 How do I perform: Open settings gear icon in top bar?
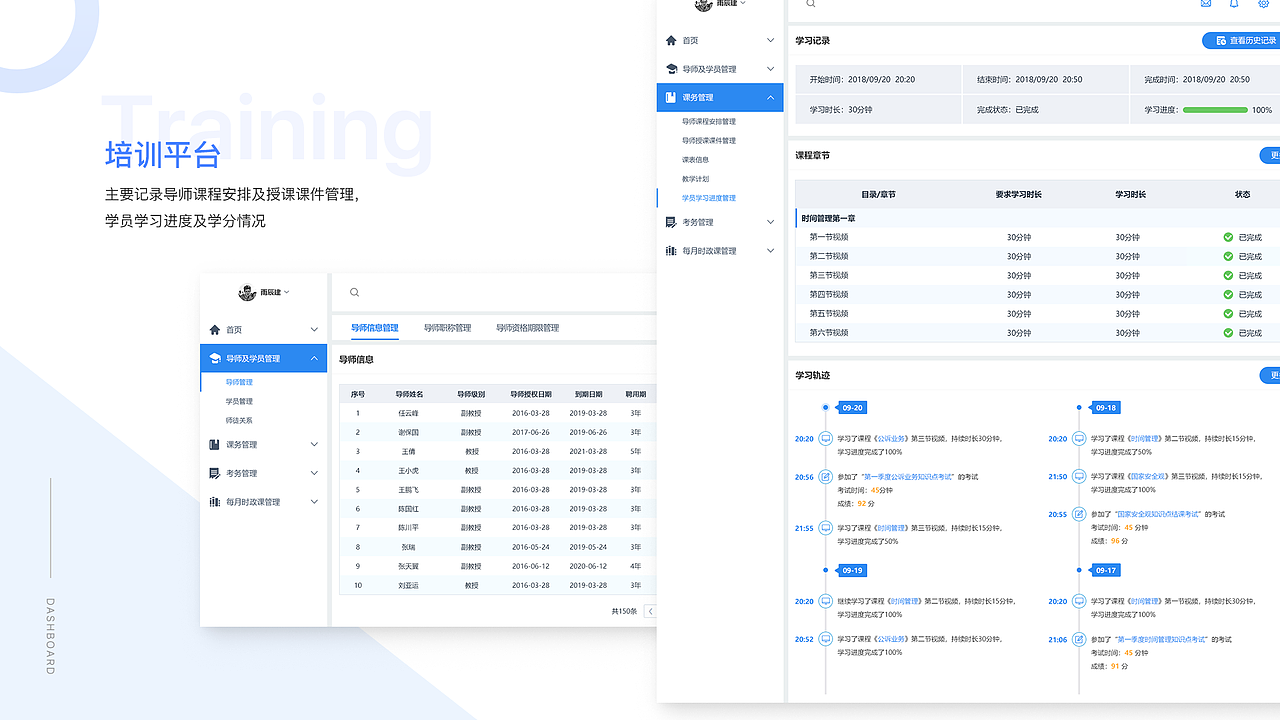click(1263, 4)
